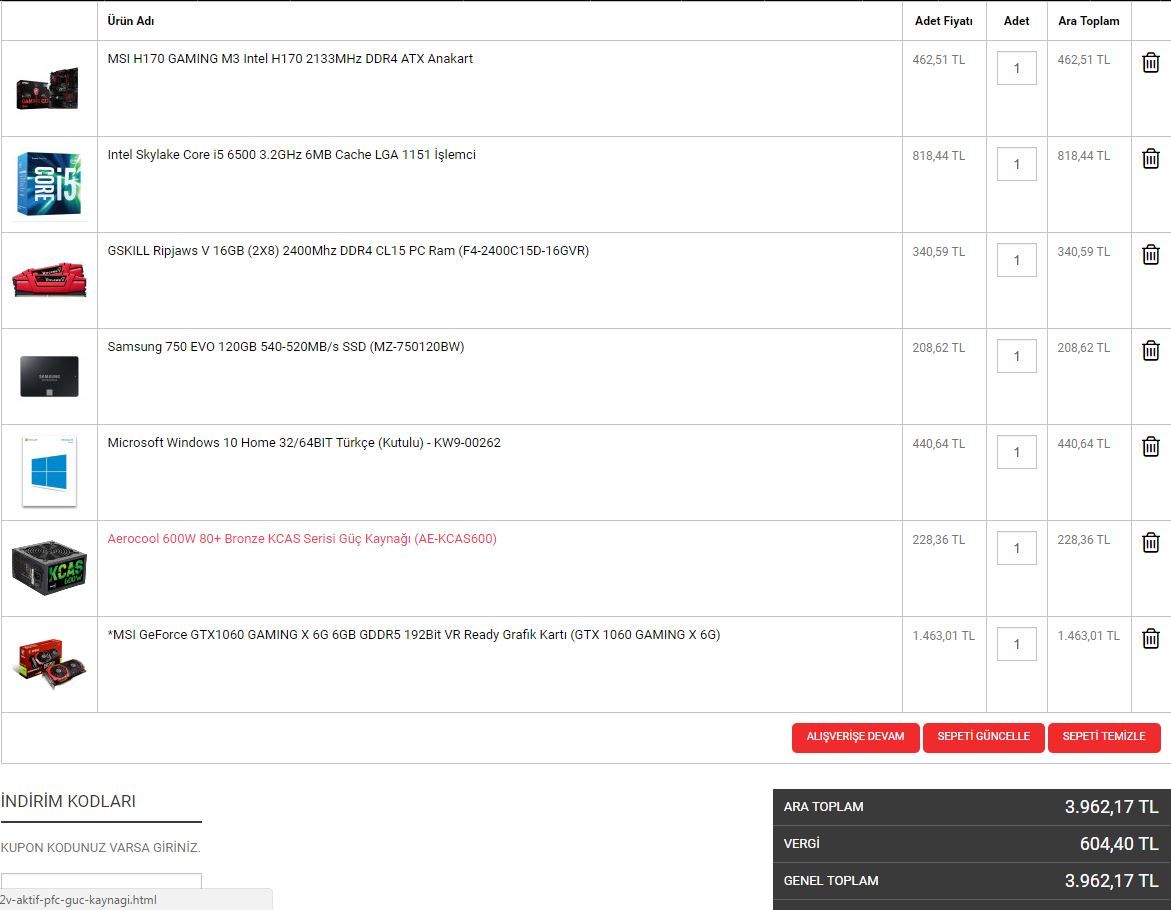Open MSI H170 motherboard product thumbnail
The width and height of the screenshot is (1171, 910).
click(49, 90)
